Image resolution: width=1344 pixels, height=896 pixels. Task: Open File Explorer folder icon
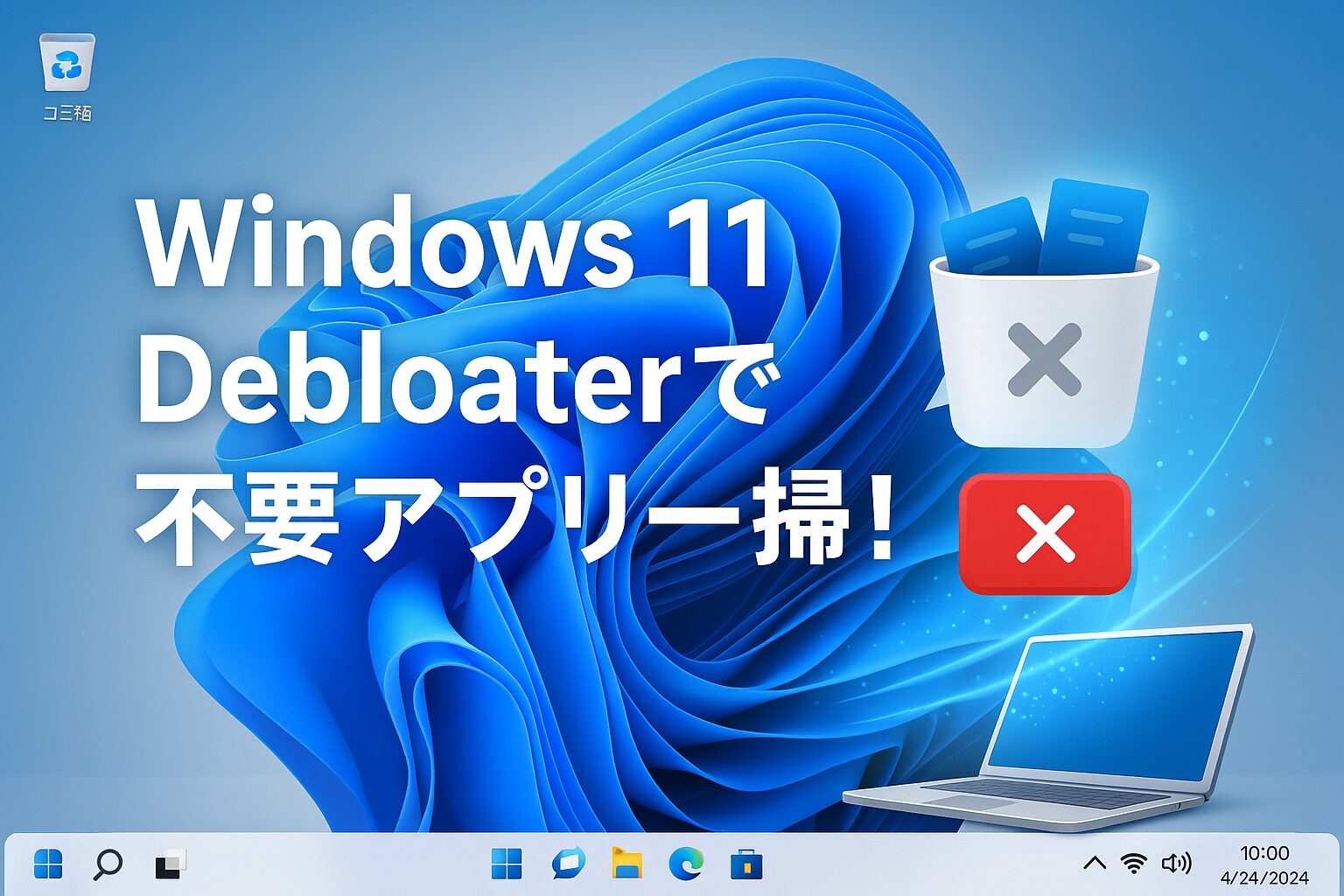point(626,864)
